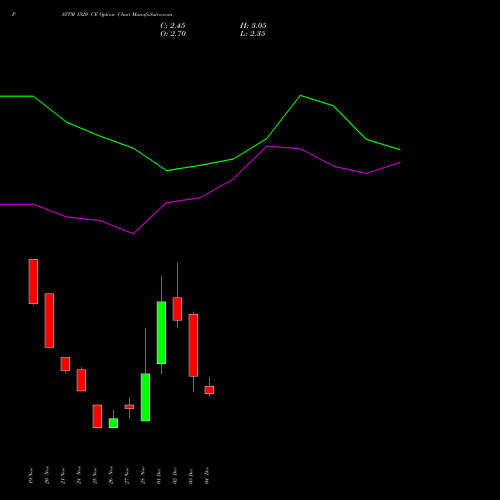Screen dimensions: 500x500
Task: Select the '20 Nov' date label
Action: pyautogui.click(x=47, y=475)
